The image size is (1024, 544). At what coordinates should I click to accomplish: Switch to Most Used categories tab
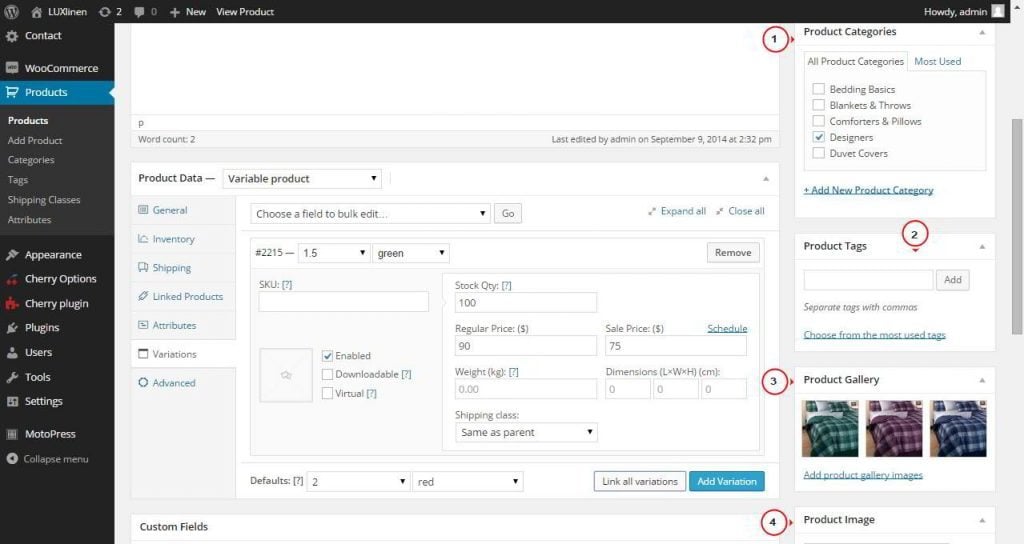(x=937, y=61)
